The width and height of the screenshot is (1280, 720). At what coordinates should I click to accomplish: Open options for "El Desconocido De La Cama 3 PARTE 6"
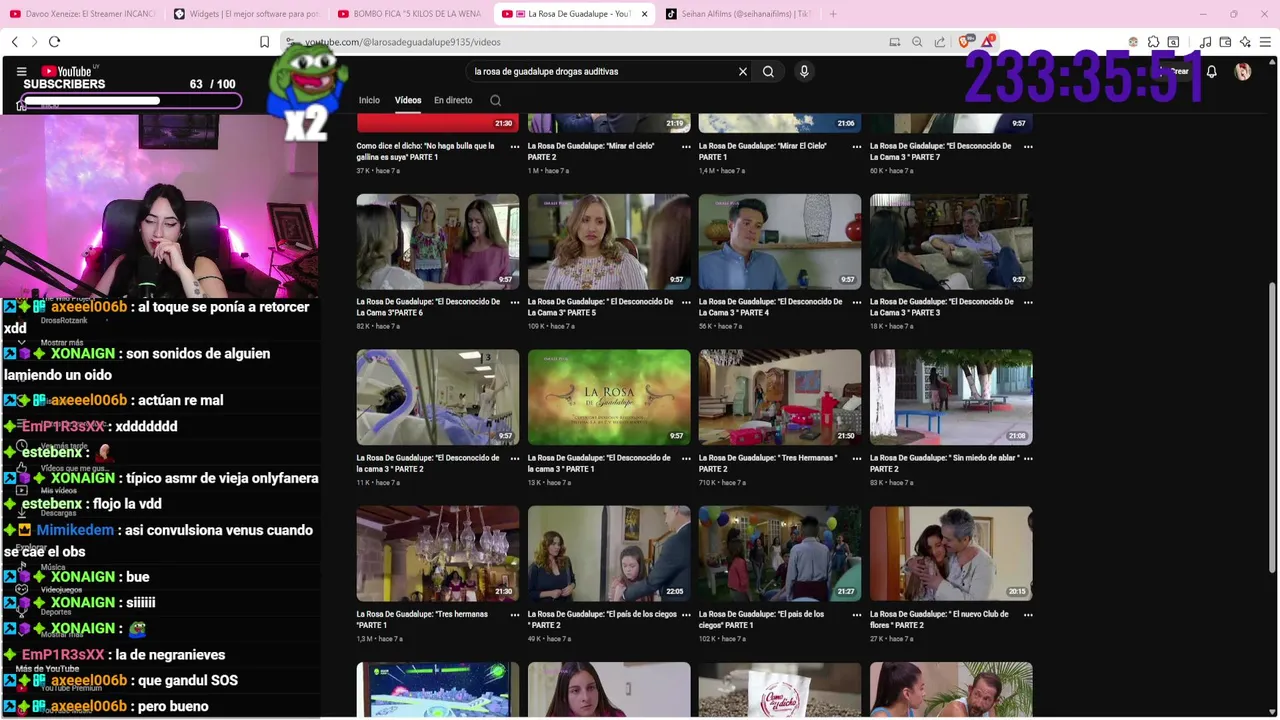pyautogui.click(x=515, y=302)
